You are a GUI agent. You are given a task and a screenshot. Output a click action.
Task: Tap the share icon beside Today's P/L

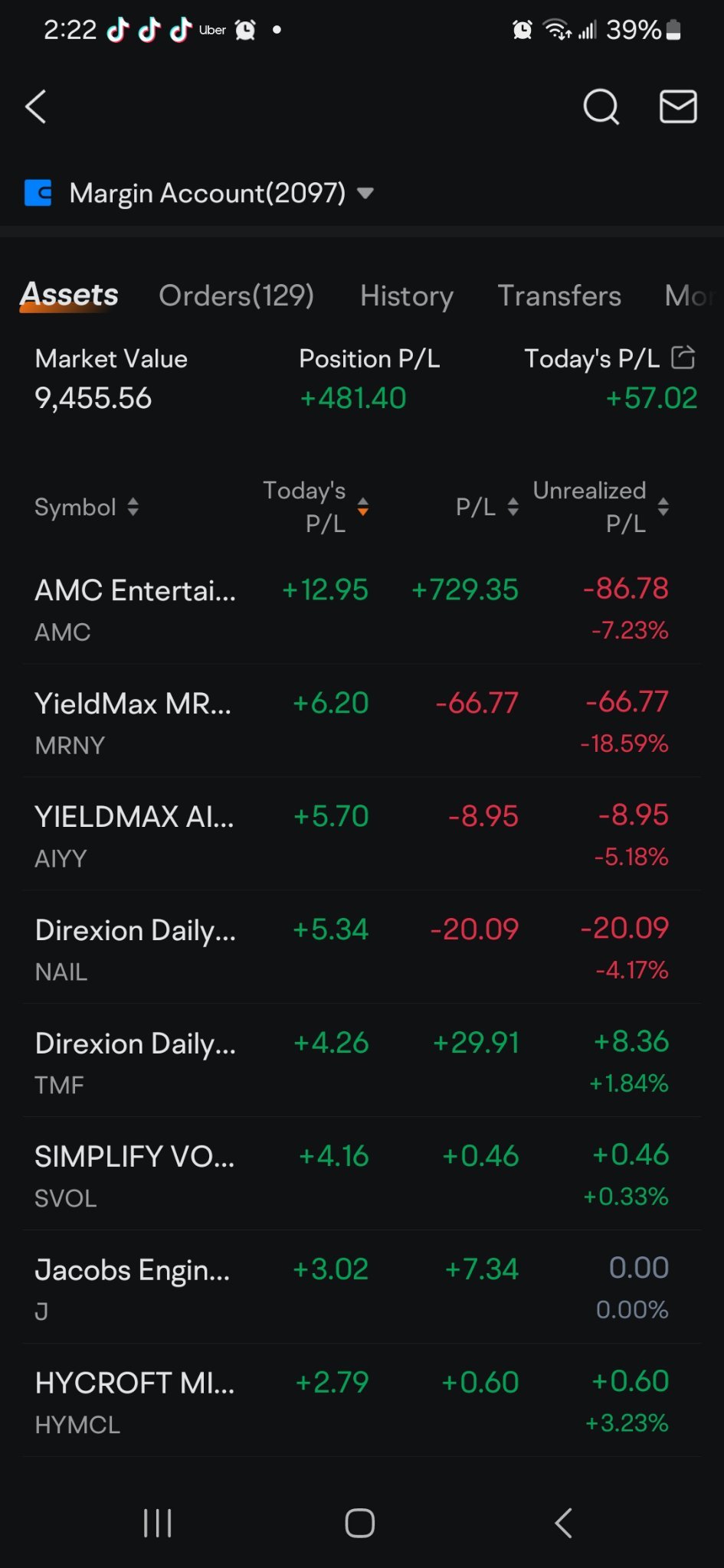point(683,357)
